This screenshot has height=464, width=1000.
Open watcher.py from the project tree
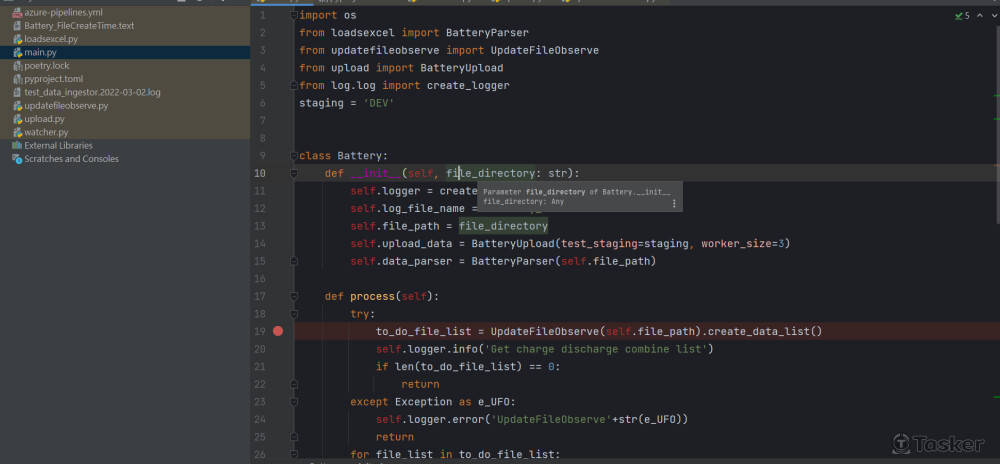click(46, 132)
